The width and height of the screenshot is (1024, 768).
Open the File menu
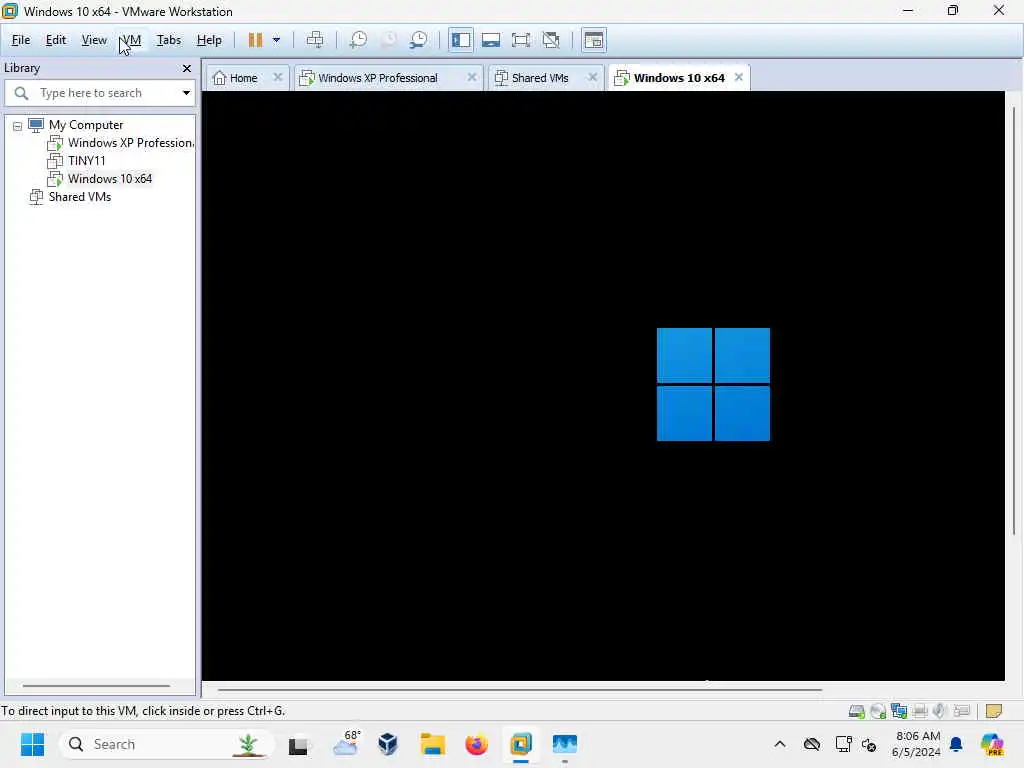pos(21,40)
